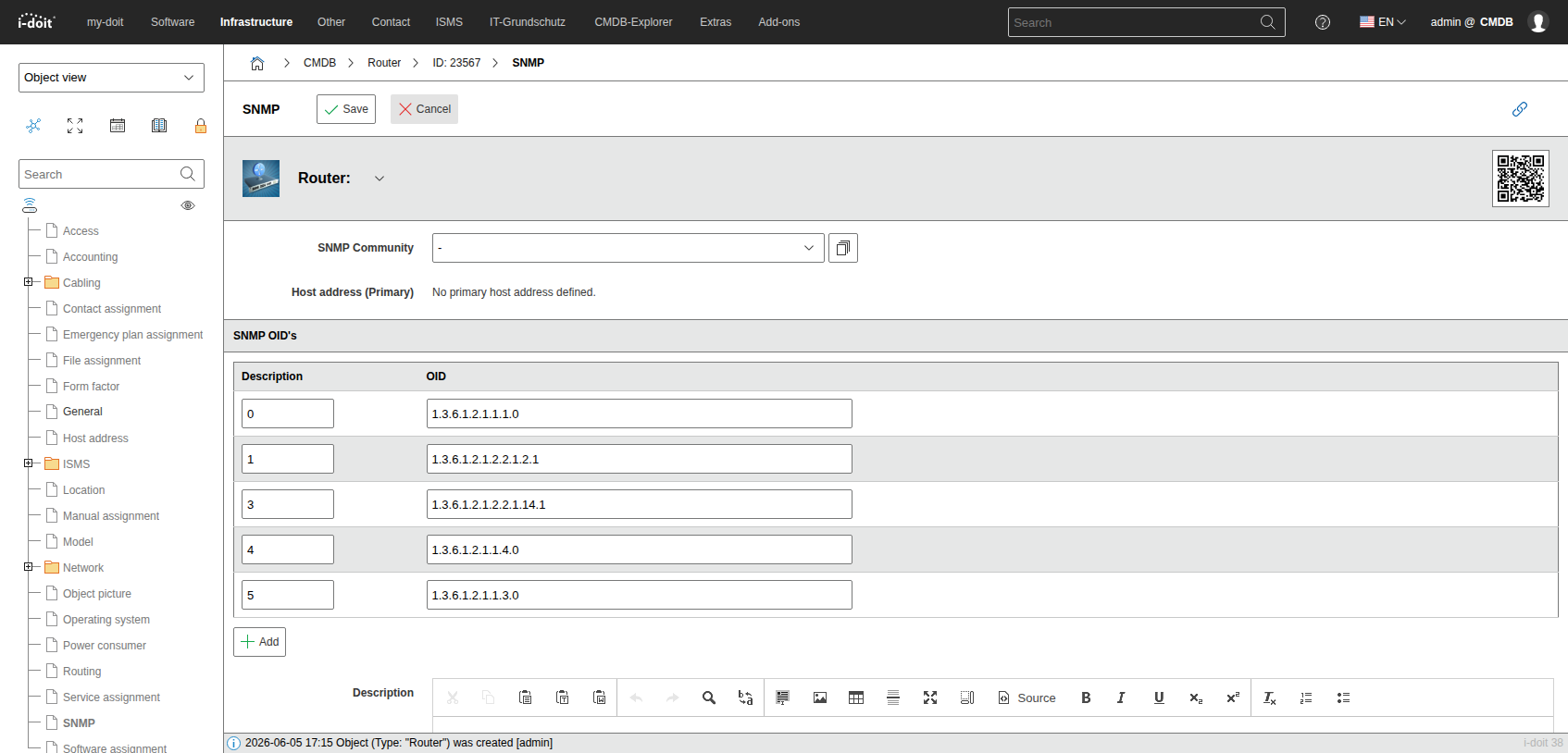Open Host address in category tree
The image size is (1568, 753).
point(95,438)
